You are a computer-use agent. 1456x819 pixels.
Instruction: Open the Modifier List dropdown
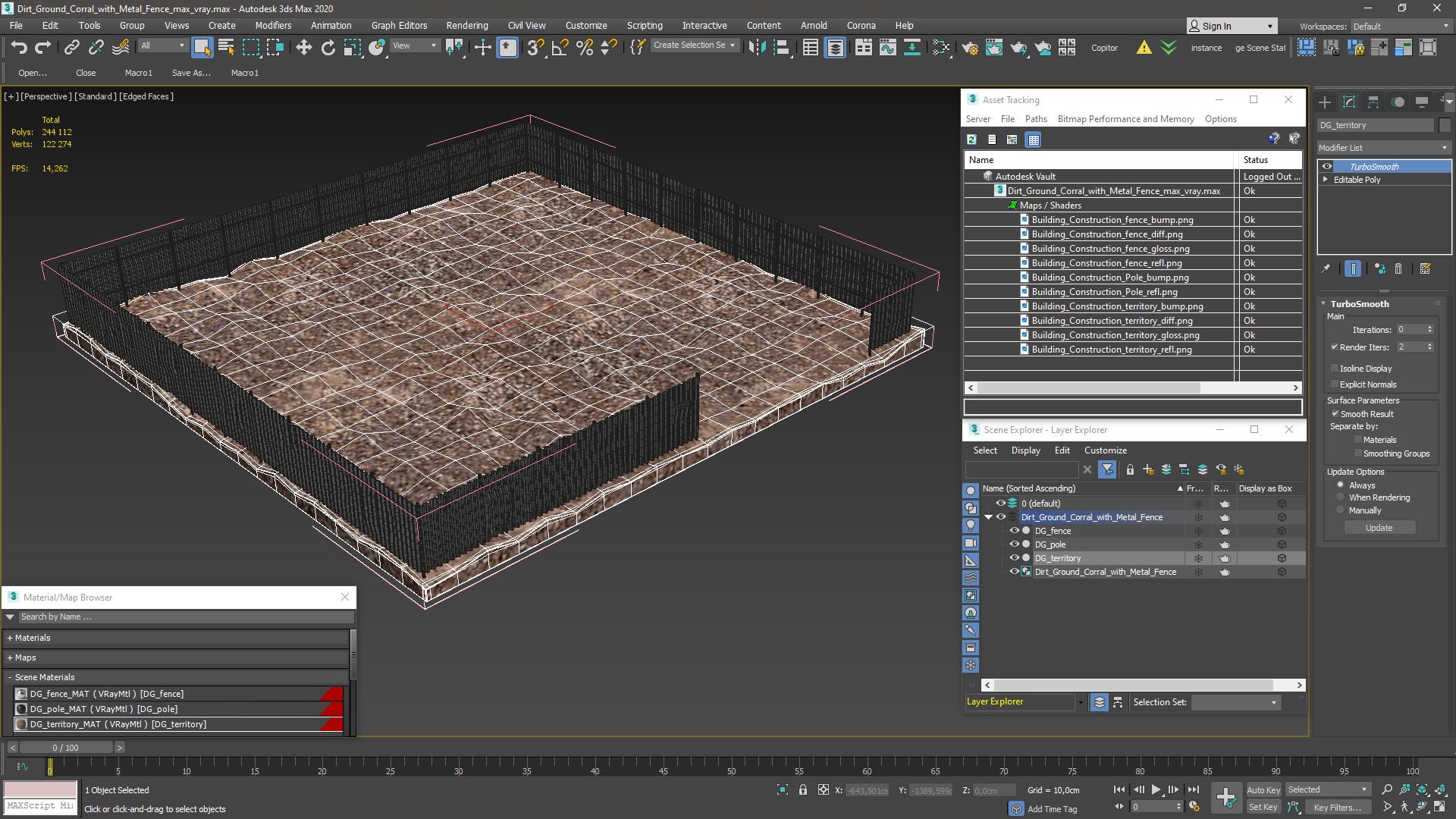click(1384, 148)
